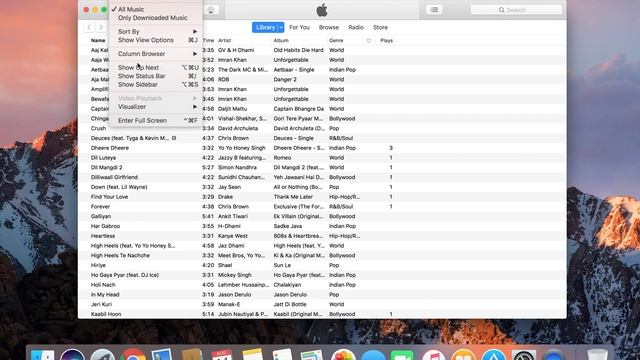Select the Library tab
Viewport: 640px width, 360px height.
pyautogui.click(x=265, y=27)
